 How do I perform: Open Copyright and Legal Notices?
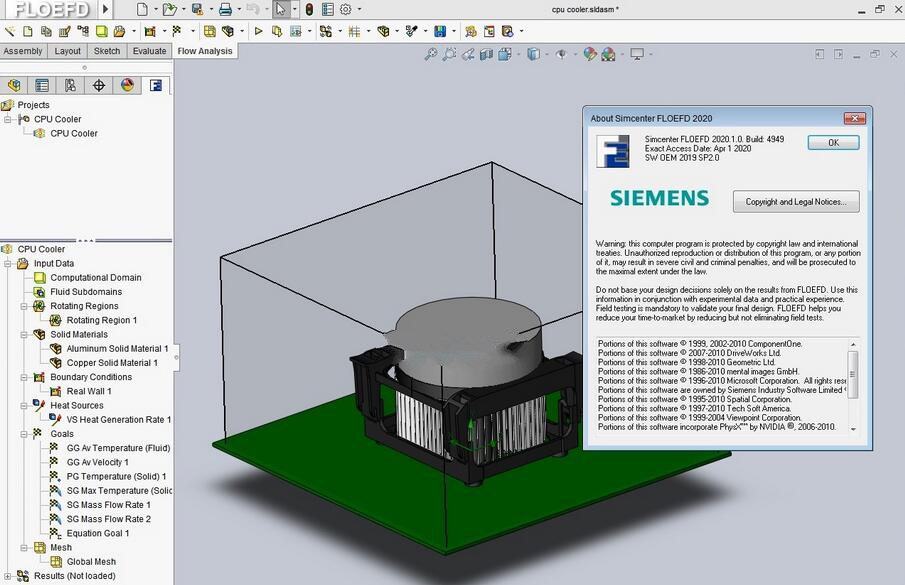796,201
